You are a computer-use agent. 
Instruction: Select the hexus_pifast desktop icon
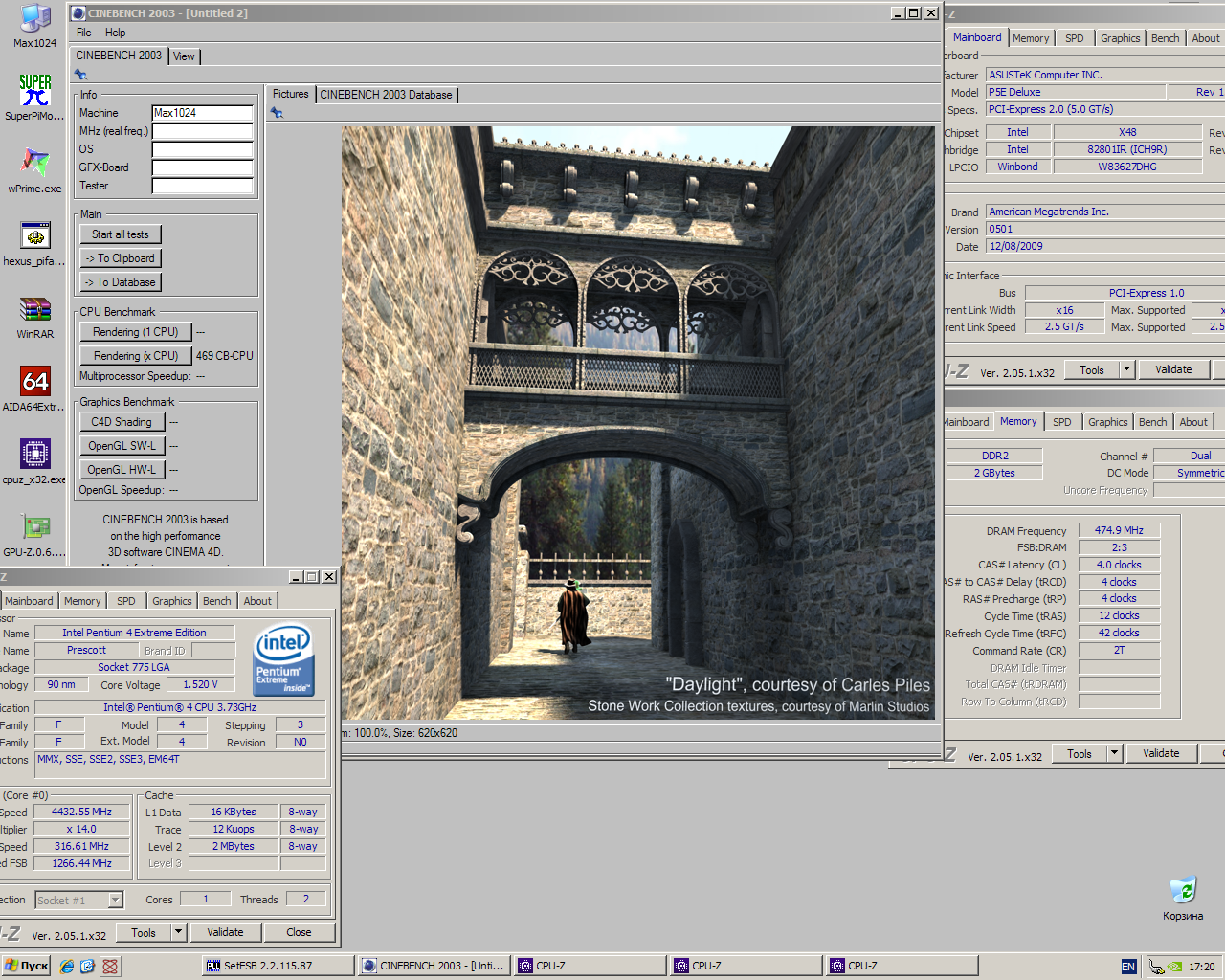click(35, 243)
